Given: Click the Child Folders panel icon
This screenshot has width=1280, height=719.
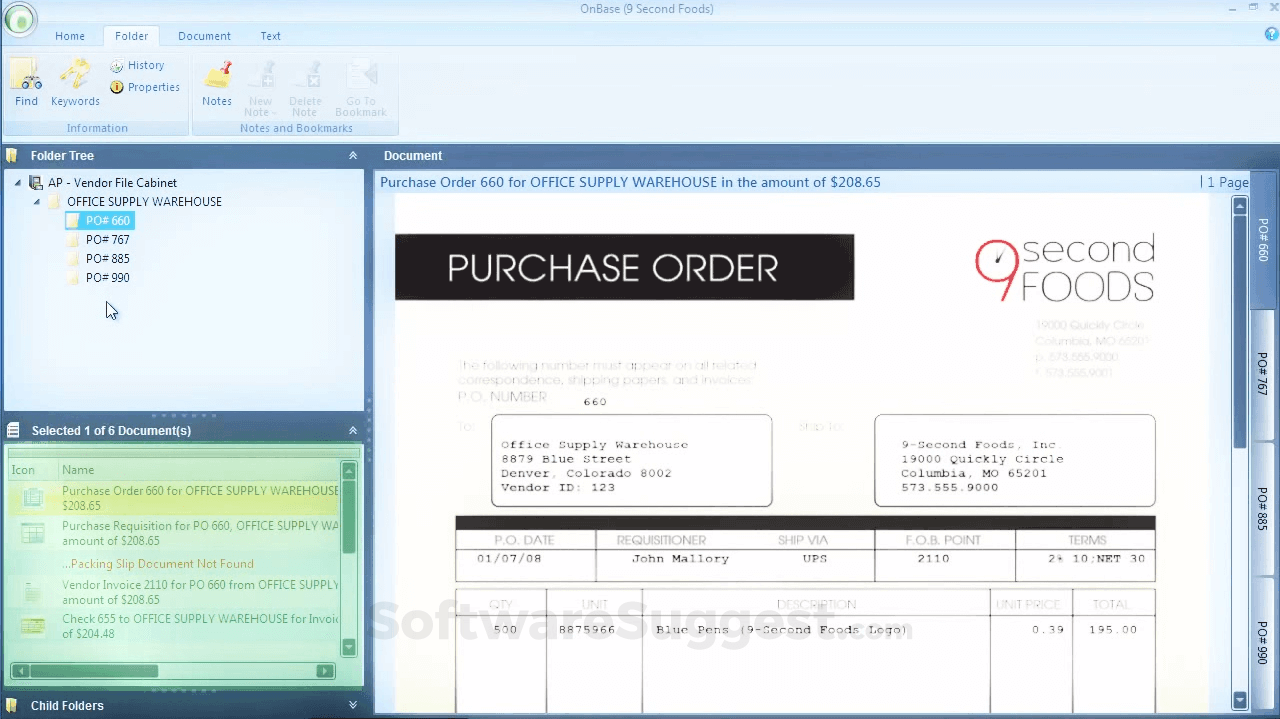Looking at the screenshot, I should 11,705.
